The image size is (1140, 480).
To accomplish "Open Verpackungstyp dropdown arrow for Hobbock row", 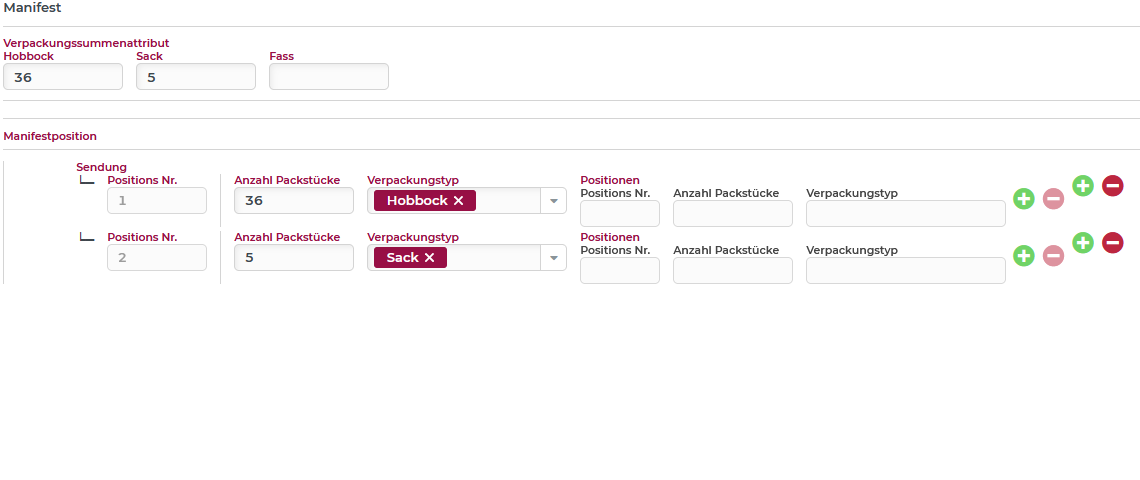I will [553, 201].
